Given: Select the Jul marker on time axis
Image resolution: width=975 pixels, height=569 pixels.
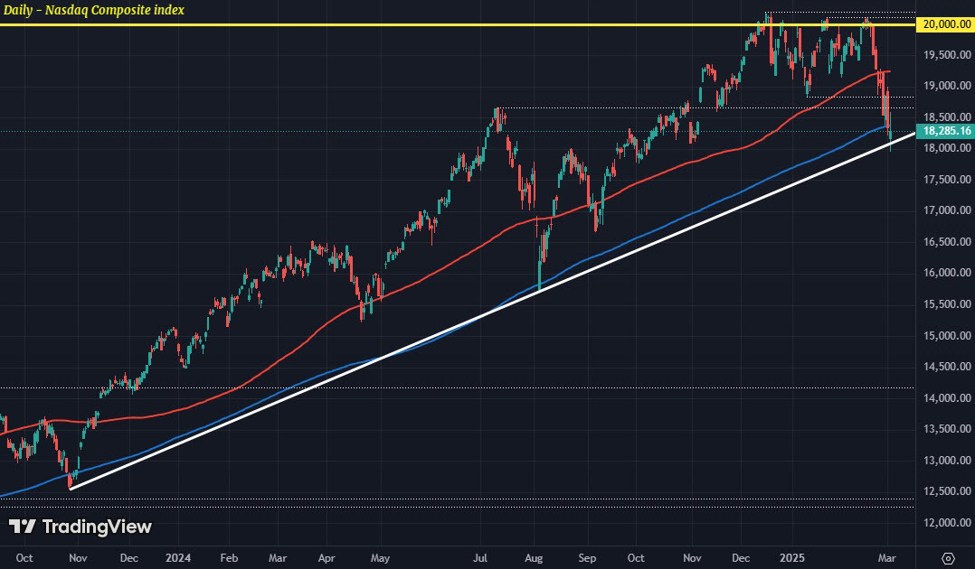Looking at the screenshot, I should pos(482,556).
